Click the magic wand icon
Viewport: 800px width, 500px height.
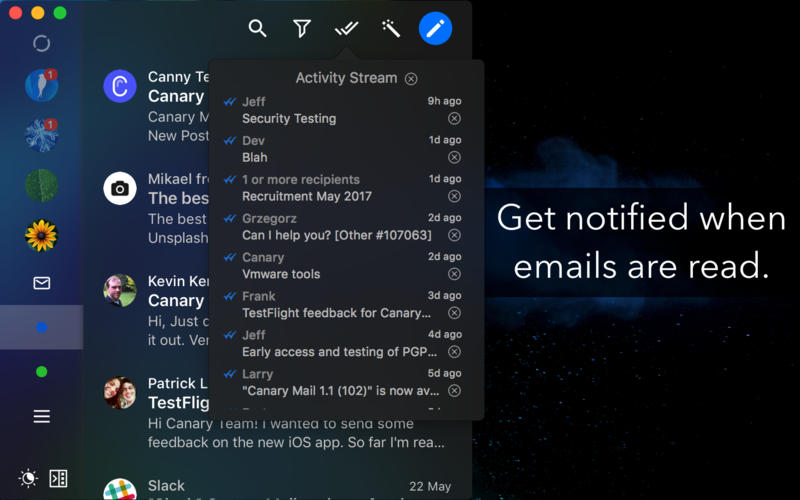391,29
